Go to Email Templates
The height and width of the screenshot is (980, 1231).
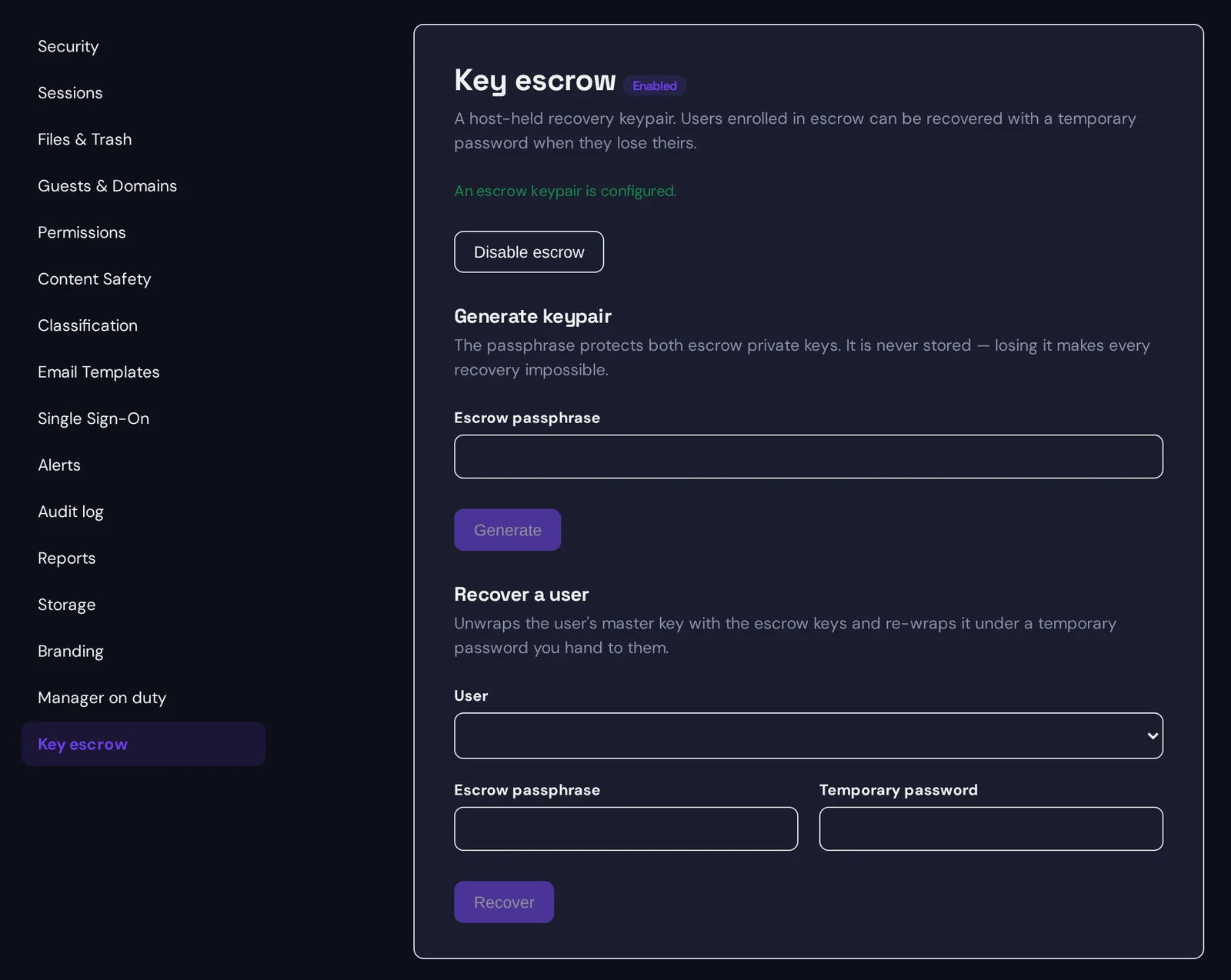pyautogui.click(x=144, y=372)
